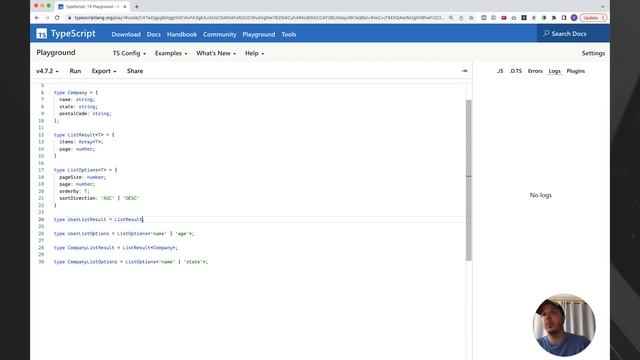This screenshot has width=640, height=360.
Task: Click the tab search chevron at top right
Action: tap(603, 7)
